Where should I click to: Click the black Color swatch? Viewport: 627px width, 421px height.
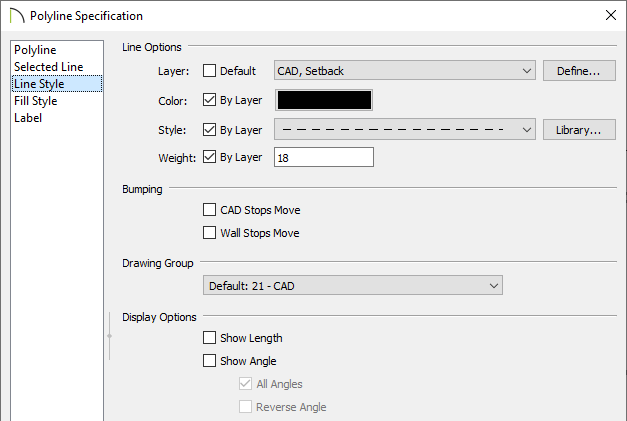click(x=324, y=100)
